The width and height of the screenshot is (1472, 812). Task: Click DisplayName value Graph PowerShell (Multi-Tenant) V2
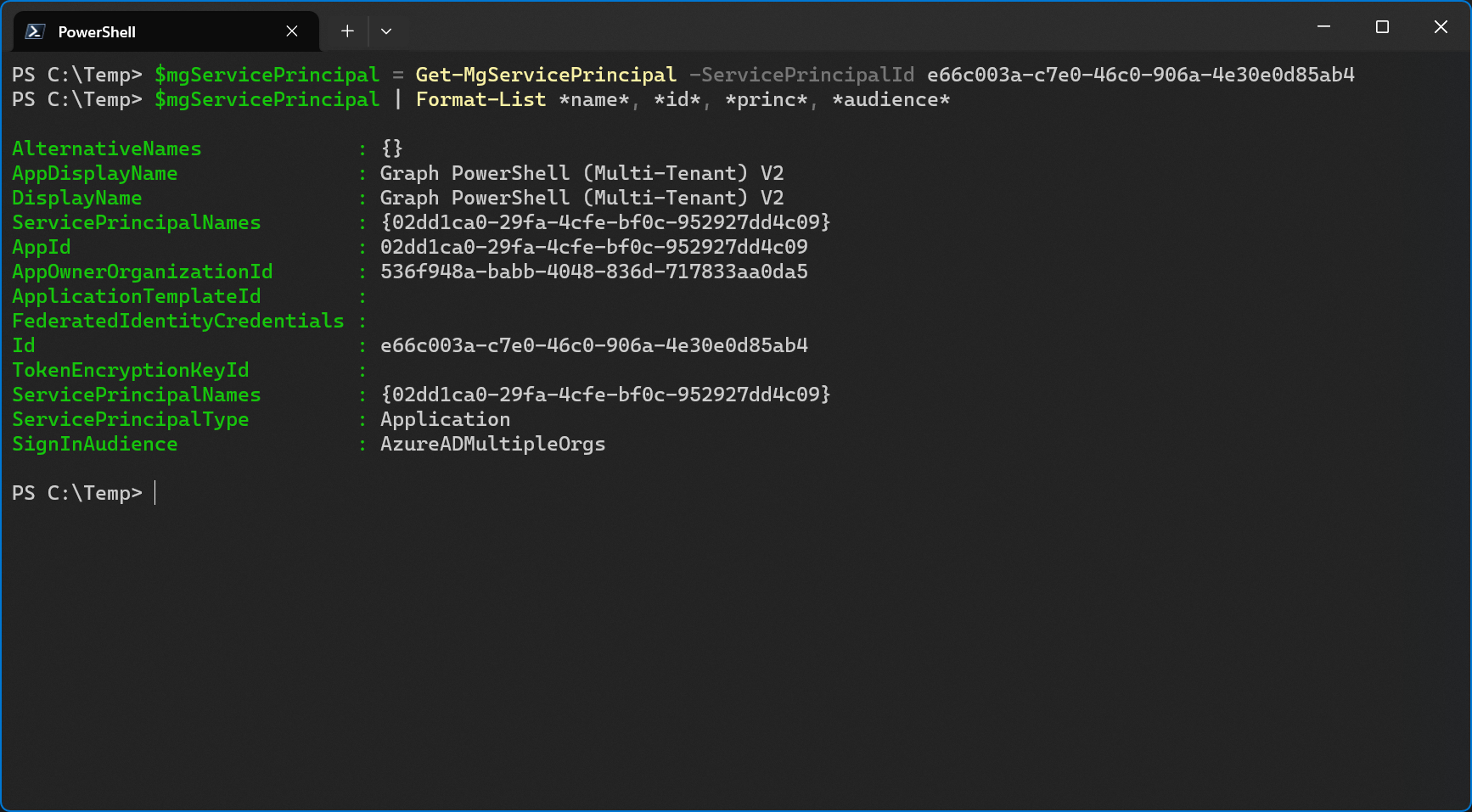582,198
